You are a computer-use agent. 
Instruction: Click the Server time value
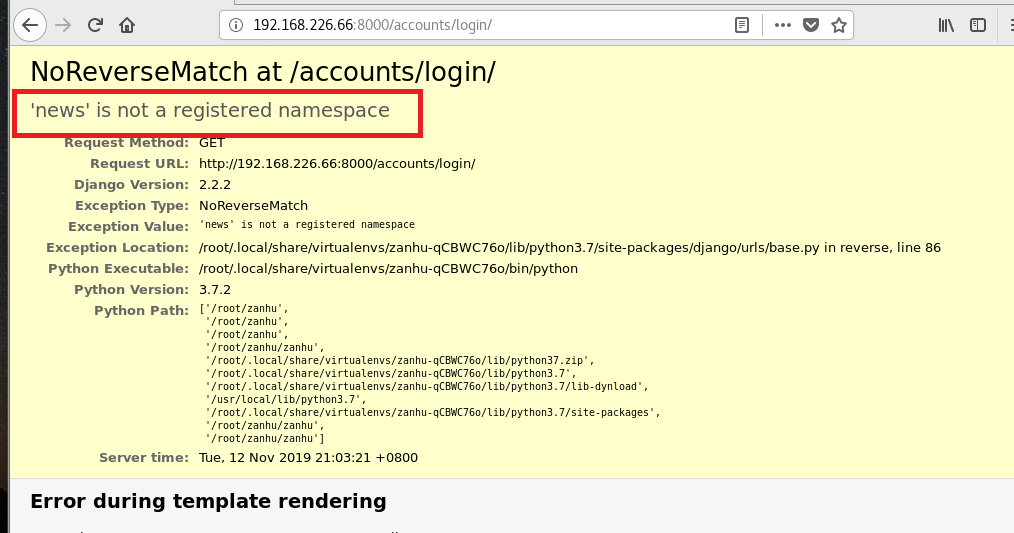pyautogui.click(x=308, y=457)
